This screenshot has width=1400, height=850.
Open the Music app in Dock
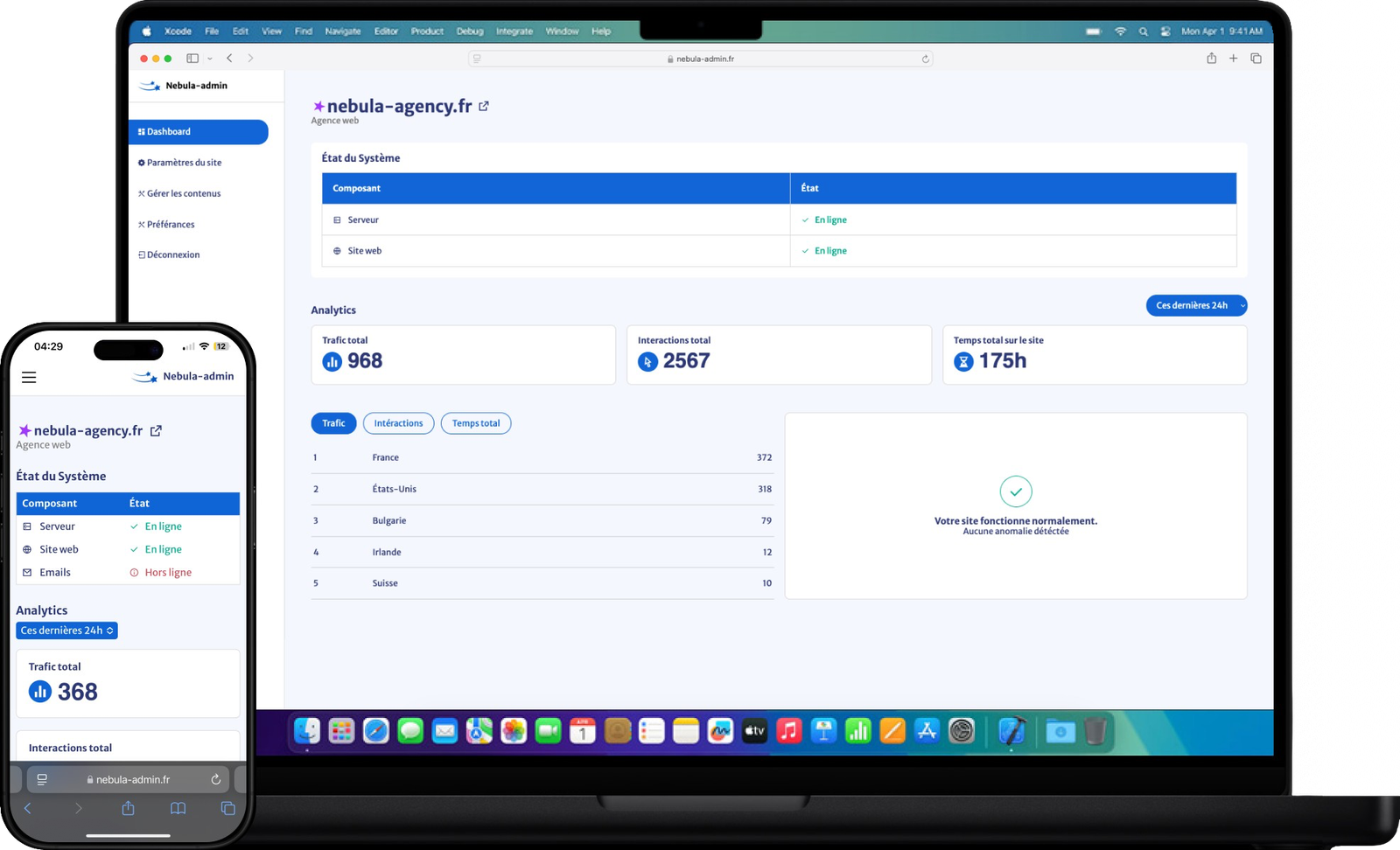788,730
